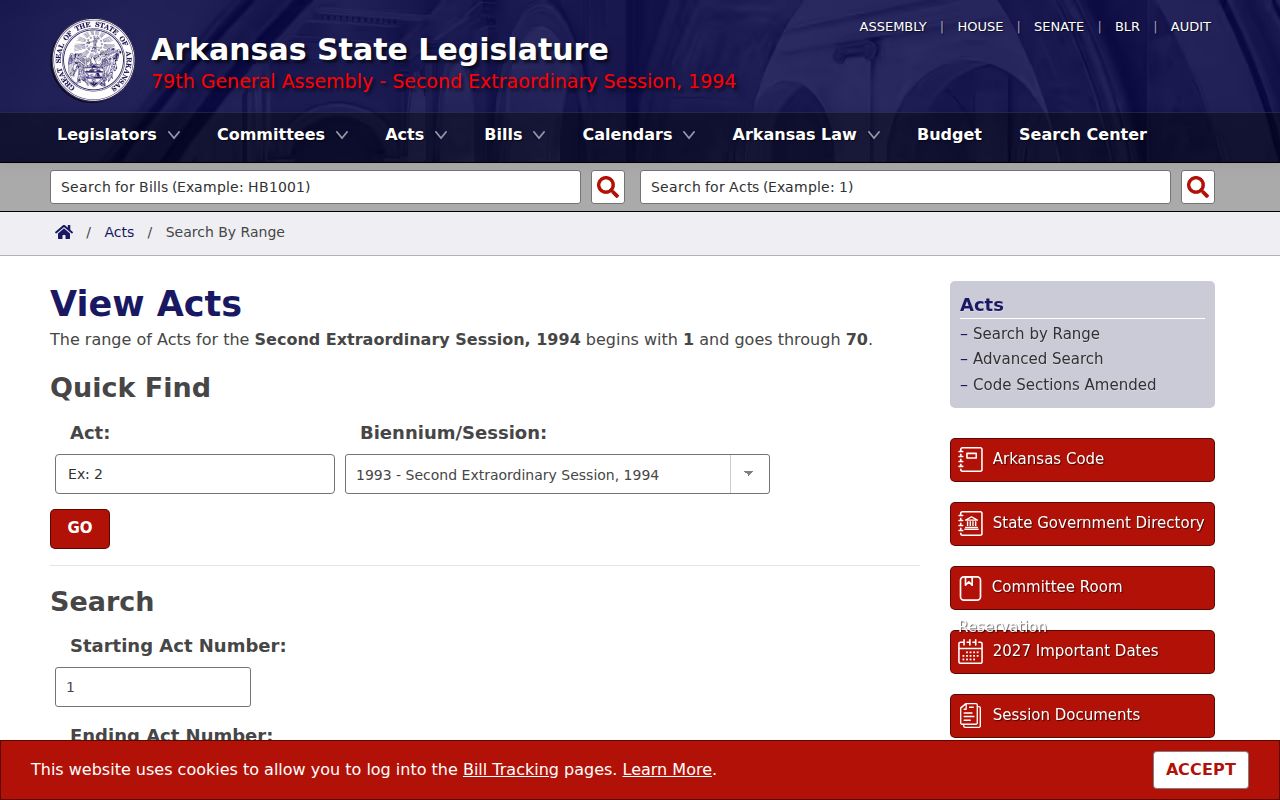Open Search by Range sidebar link
The width and height of the screenshot is (1280, 800).
click(1036, 334)
